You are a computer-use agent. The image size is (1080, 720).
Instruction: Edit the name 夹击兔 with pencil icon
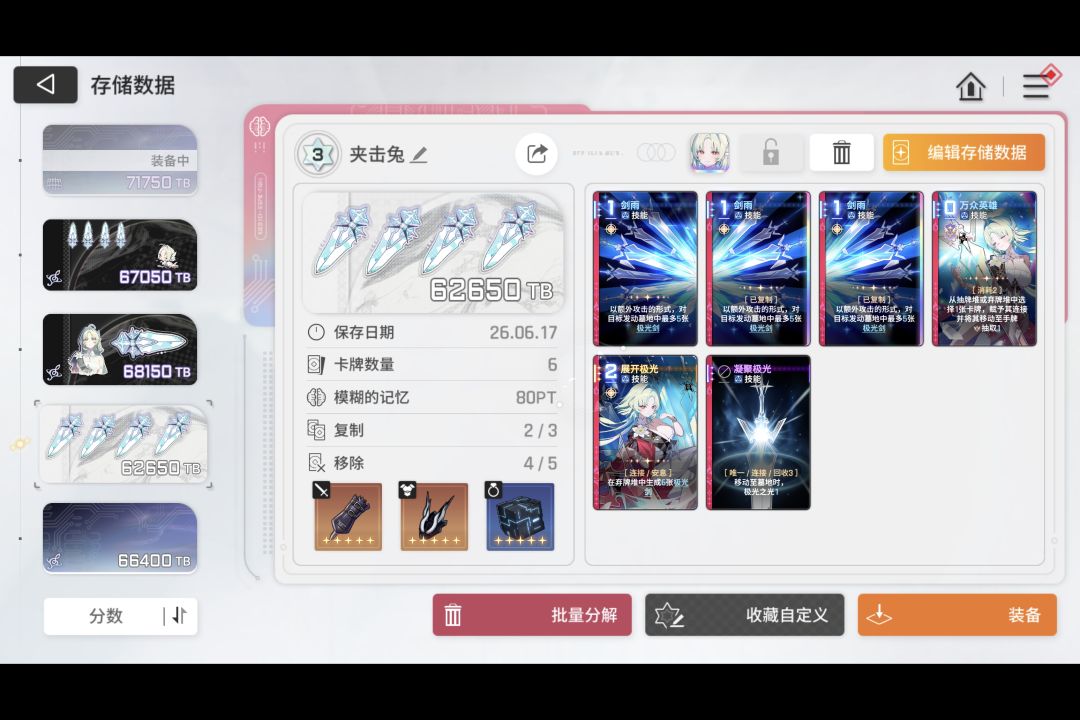click(x=419, y=155)
